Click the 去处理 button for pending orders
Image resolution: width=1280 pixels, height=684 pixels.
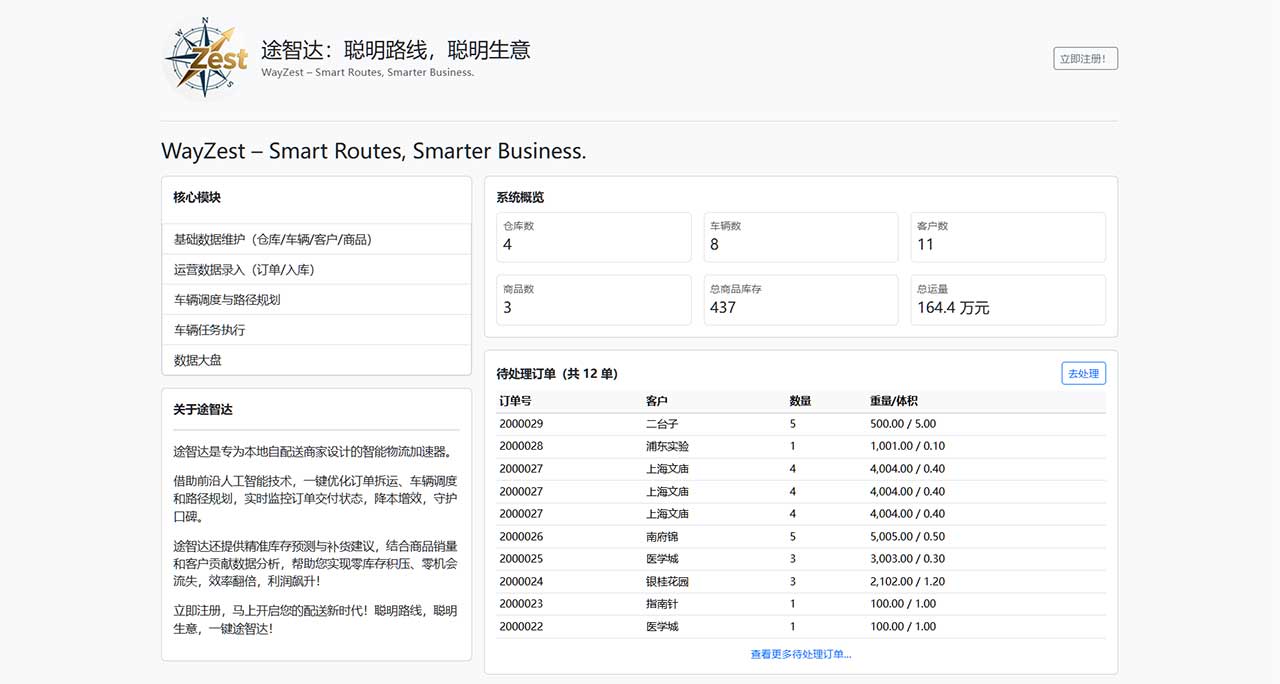pyautogui.click(x=1083, y=372)
